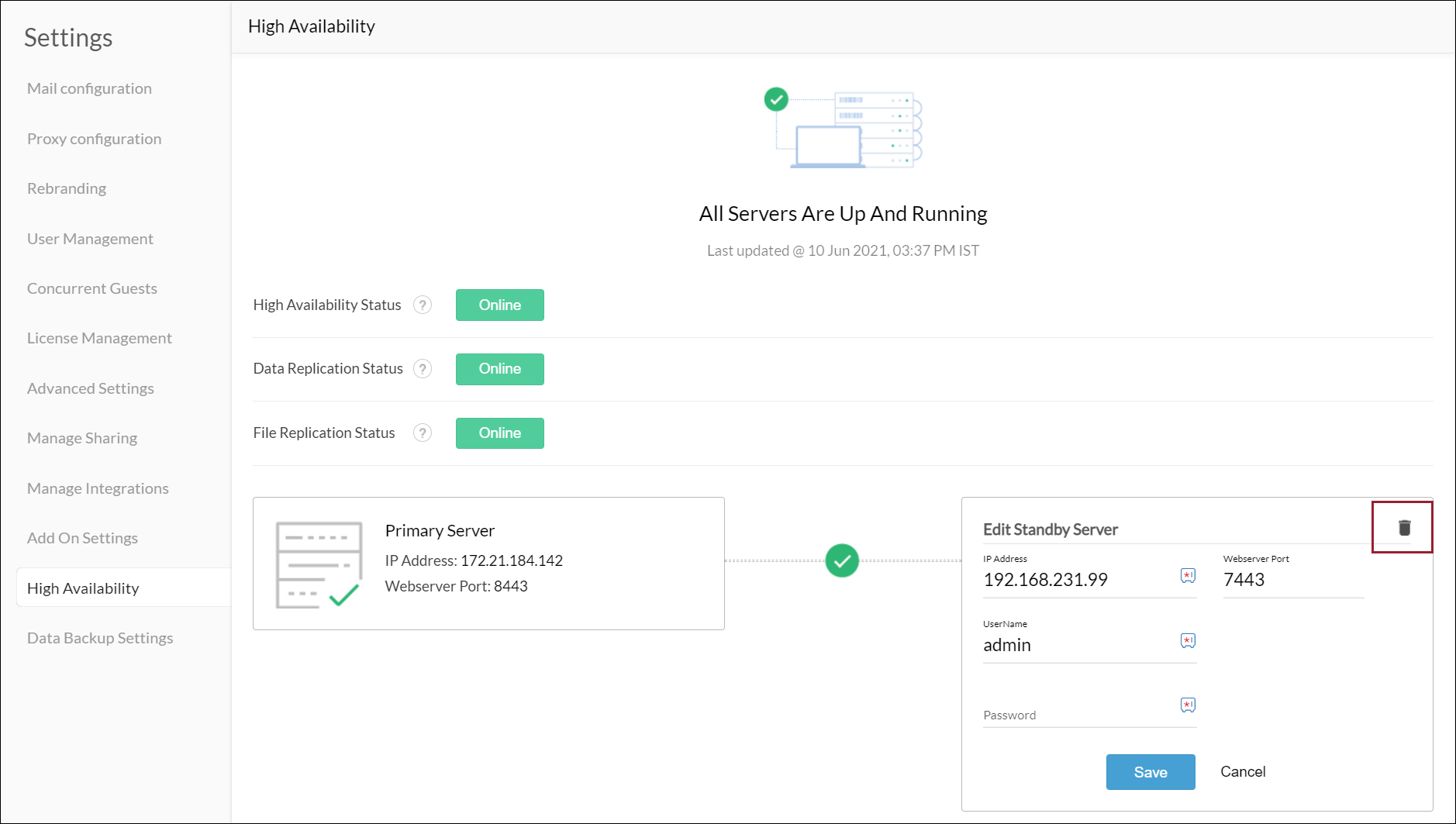This screenshot has width=1456, height=824.
Task: Click the High Availability Status help icon
Action: [423, 305]
